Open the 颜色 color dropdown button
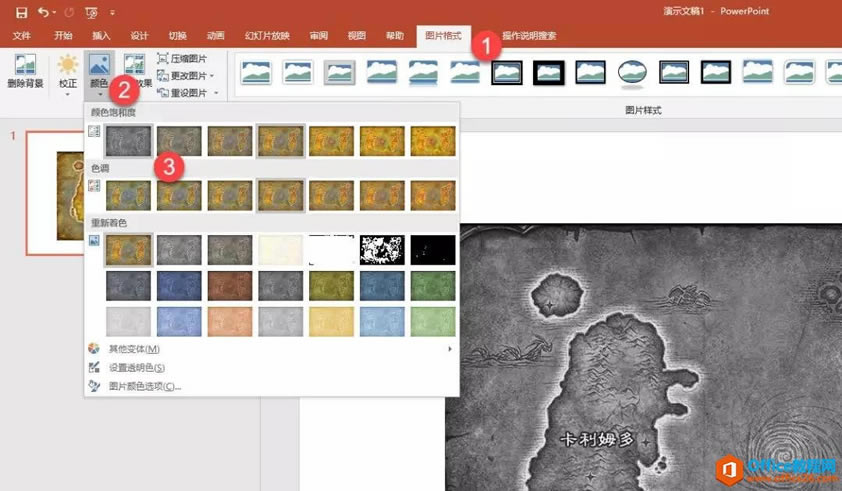 [x=99, y=75]
